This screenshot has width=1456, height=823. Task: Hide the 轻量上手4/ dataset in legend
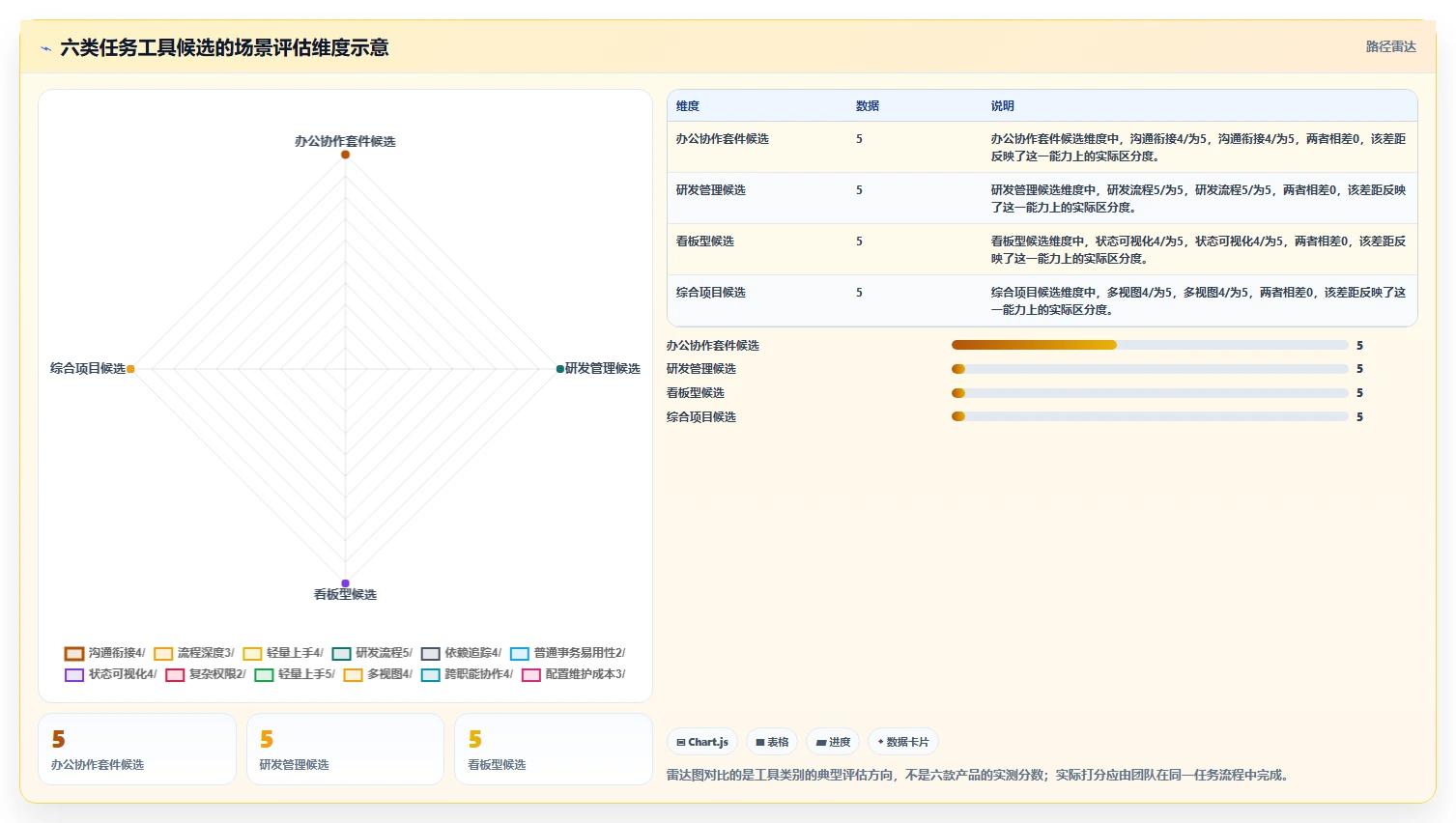(x=283, y=654)
